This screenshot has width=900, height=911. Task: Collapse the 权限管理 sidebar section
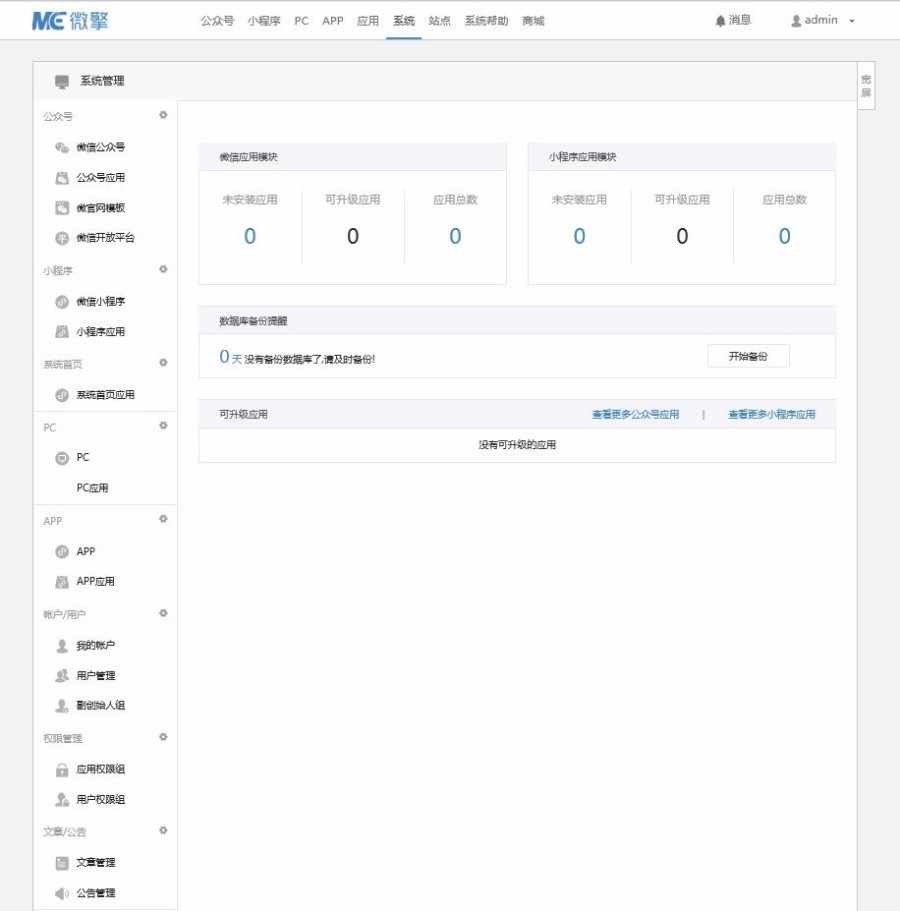(162, 737)
